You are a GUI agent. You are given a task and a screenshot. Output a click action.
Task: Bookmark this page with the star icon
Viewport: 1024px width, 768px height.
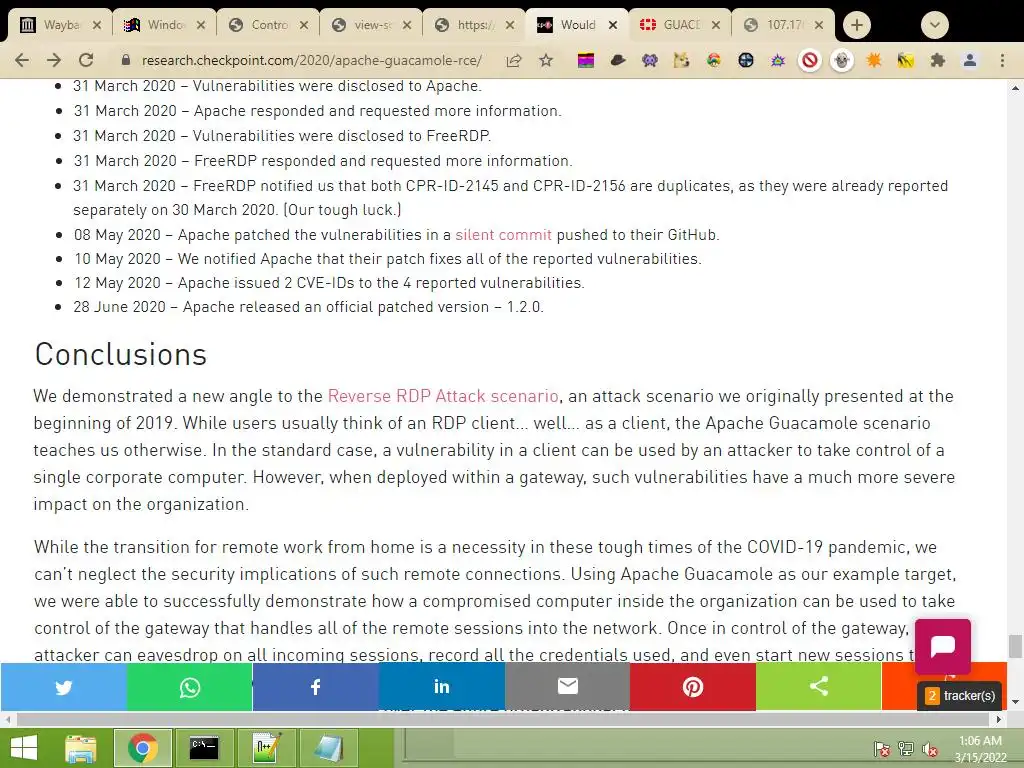tap(546, 61)
